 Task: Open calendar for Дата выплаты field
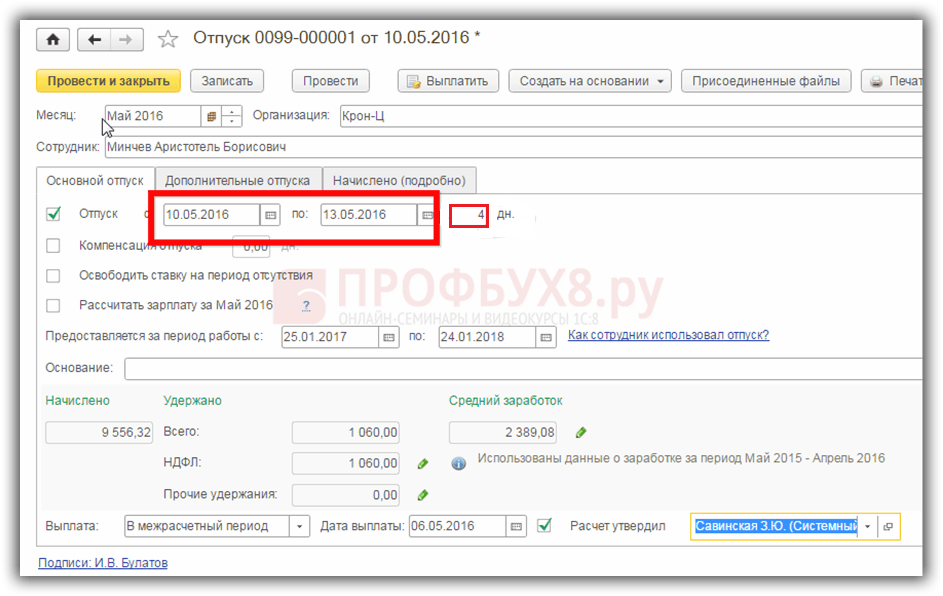click(x=516, y=526)
